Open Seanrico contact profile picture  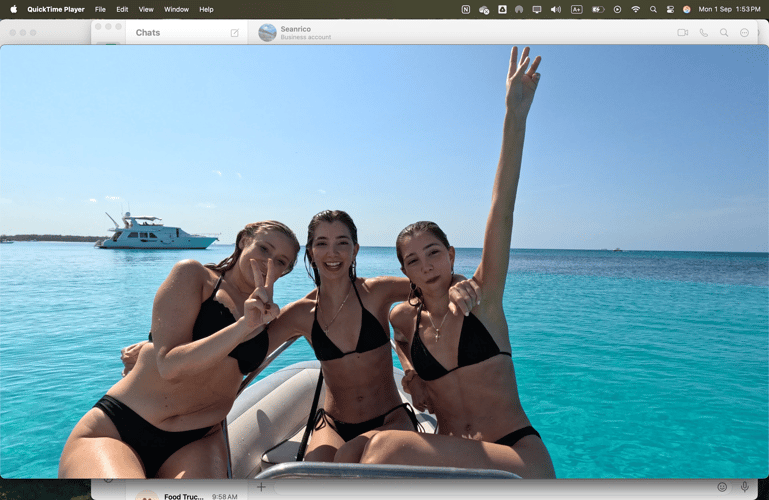click(x=267, y=32)
